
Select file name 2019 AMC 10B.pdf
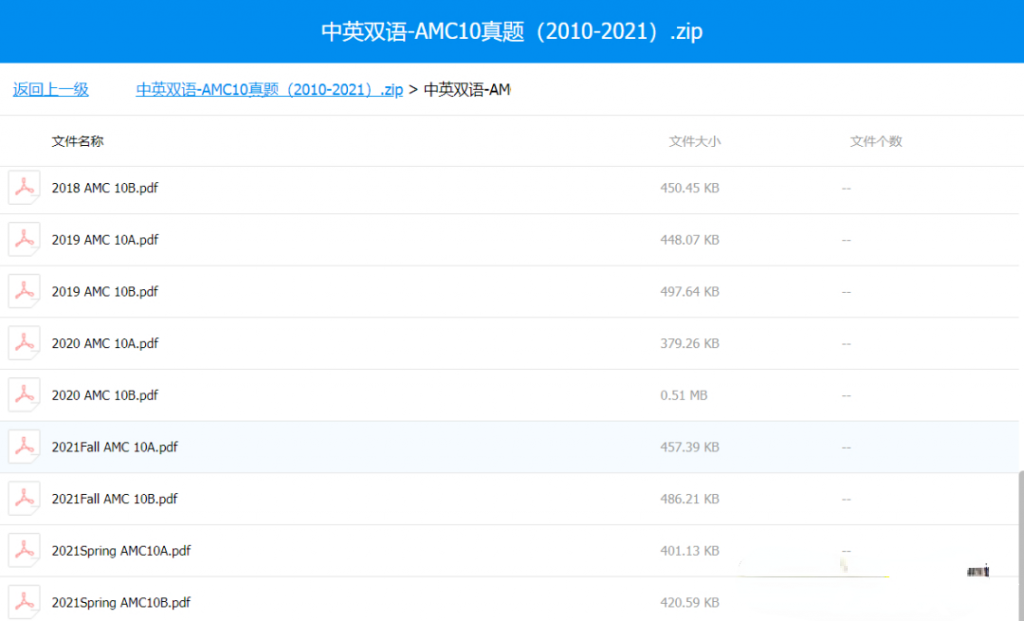[105, 291]
